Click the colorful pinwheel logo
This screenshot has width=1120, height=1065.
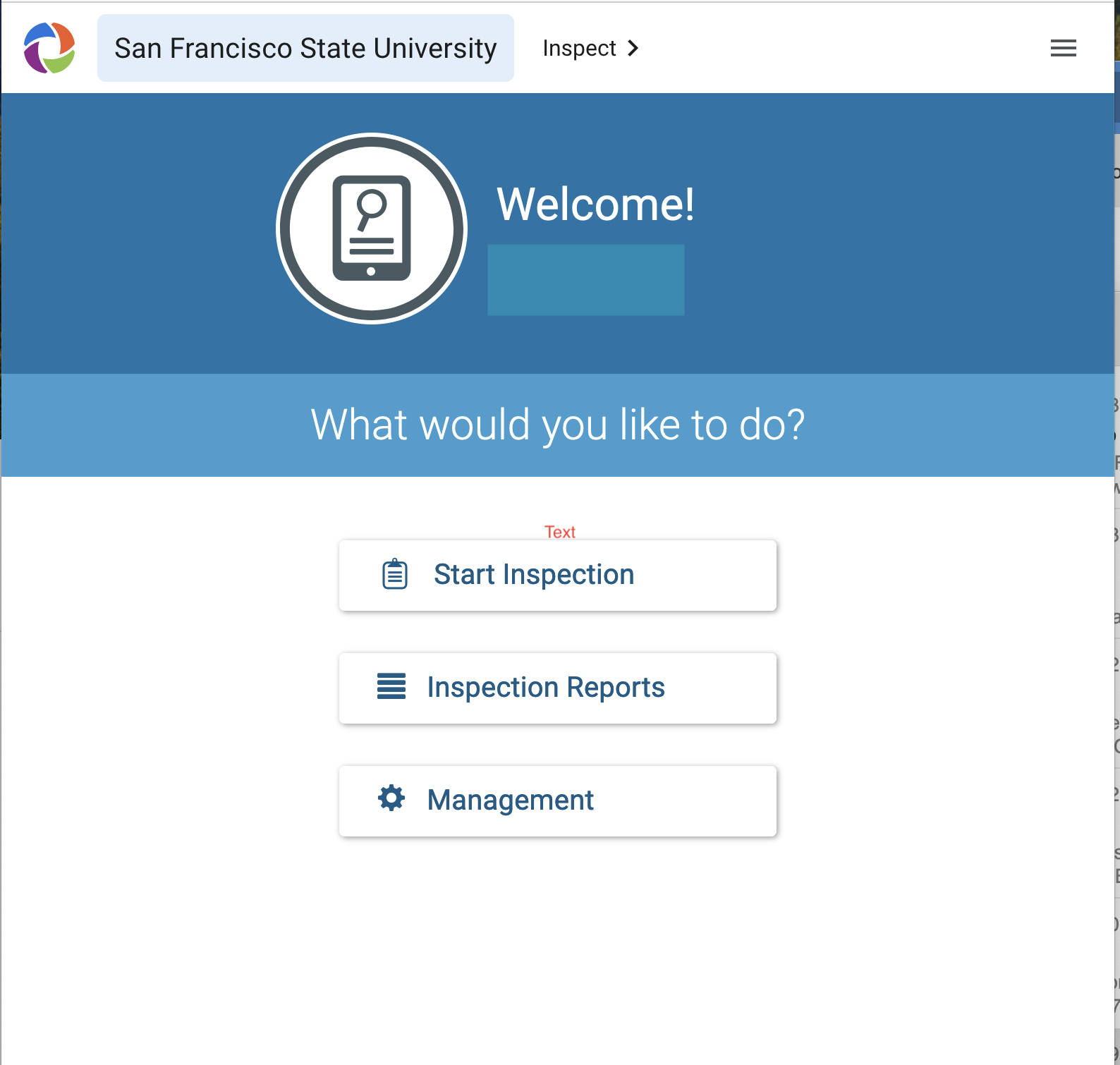49,48
